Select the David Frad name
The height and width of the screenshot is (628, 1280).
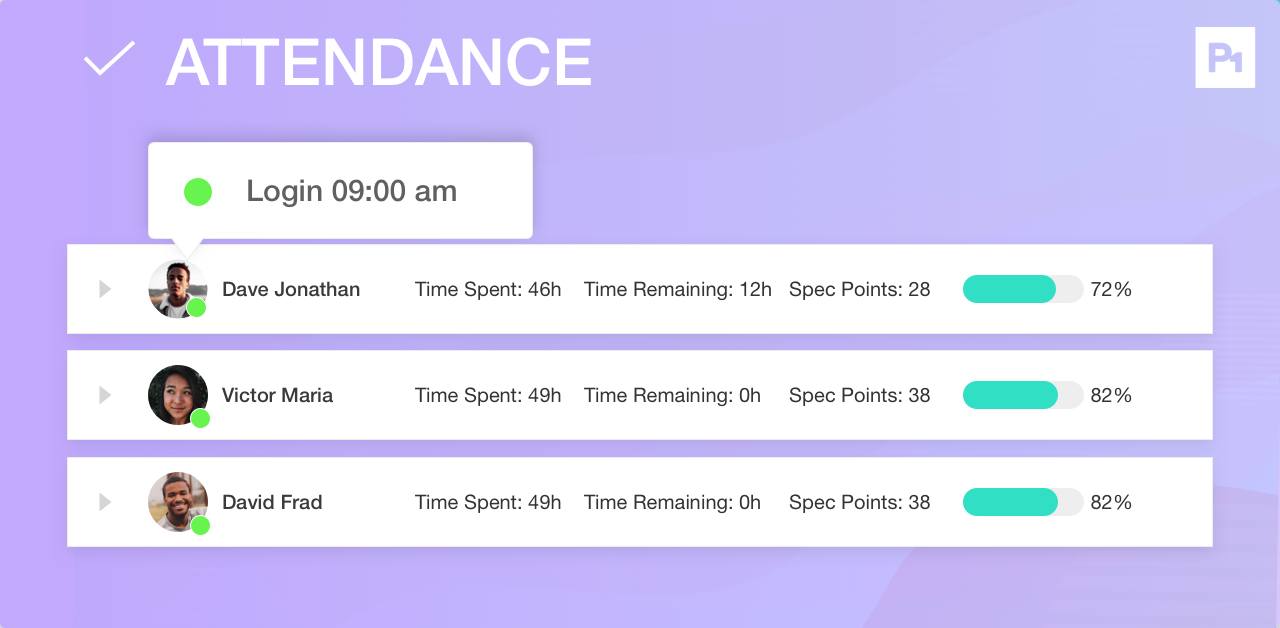272,502
